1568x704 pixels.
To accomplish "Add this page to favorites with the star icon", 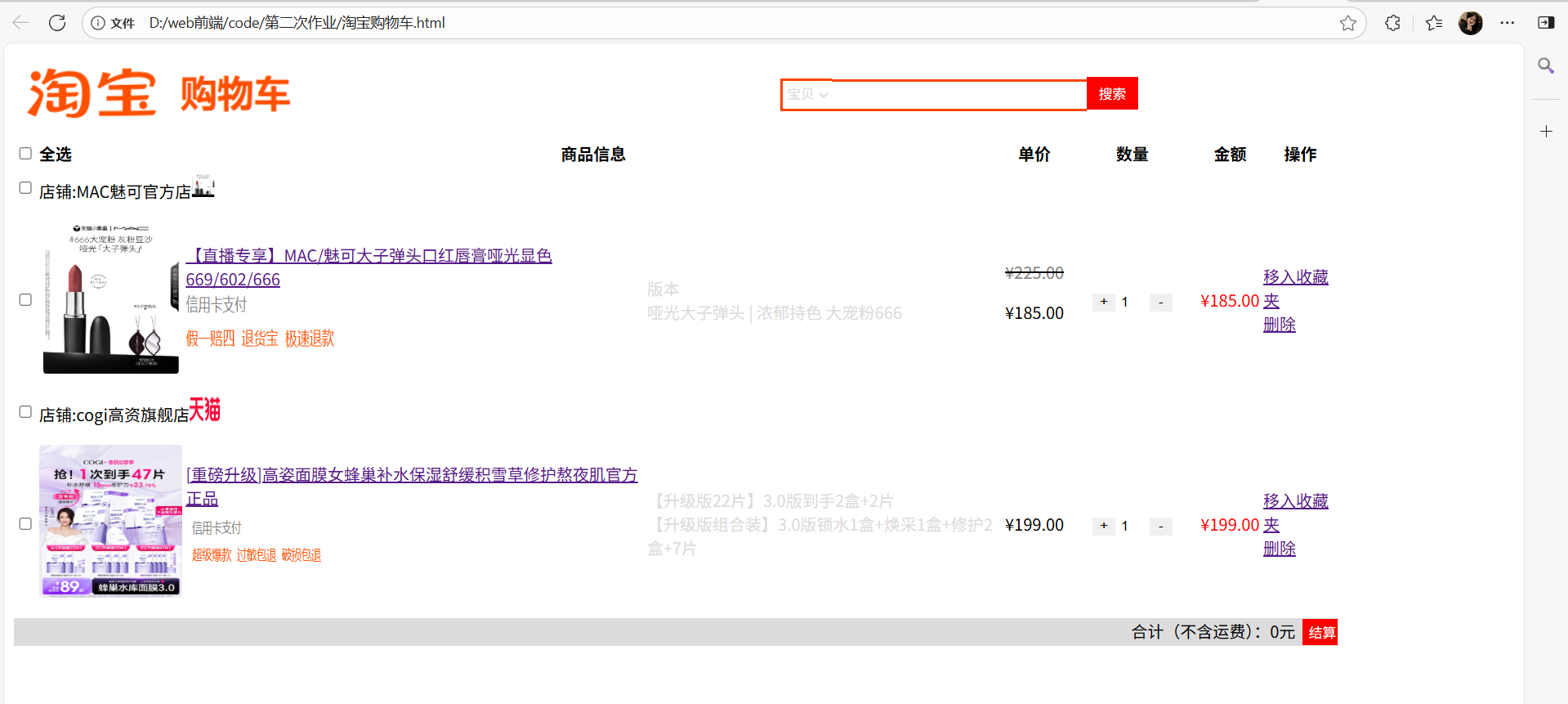I will pyautogui.click(x=1348, y=23).
